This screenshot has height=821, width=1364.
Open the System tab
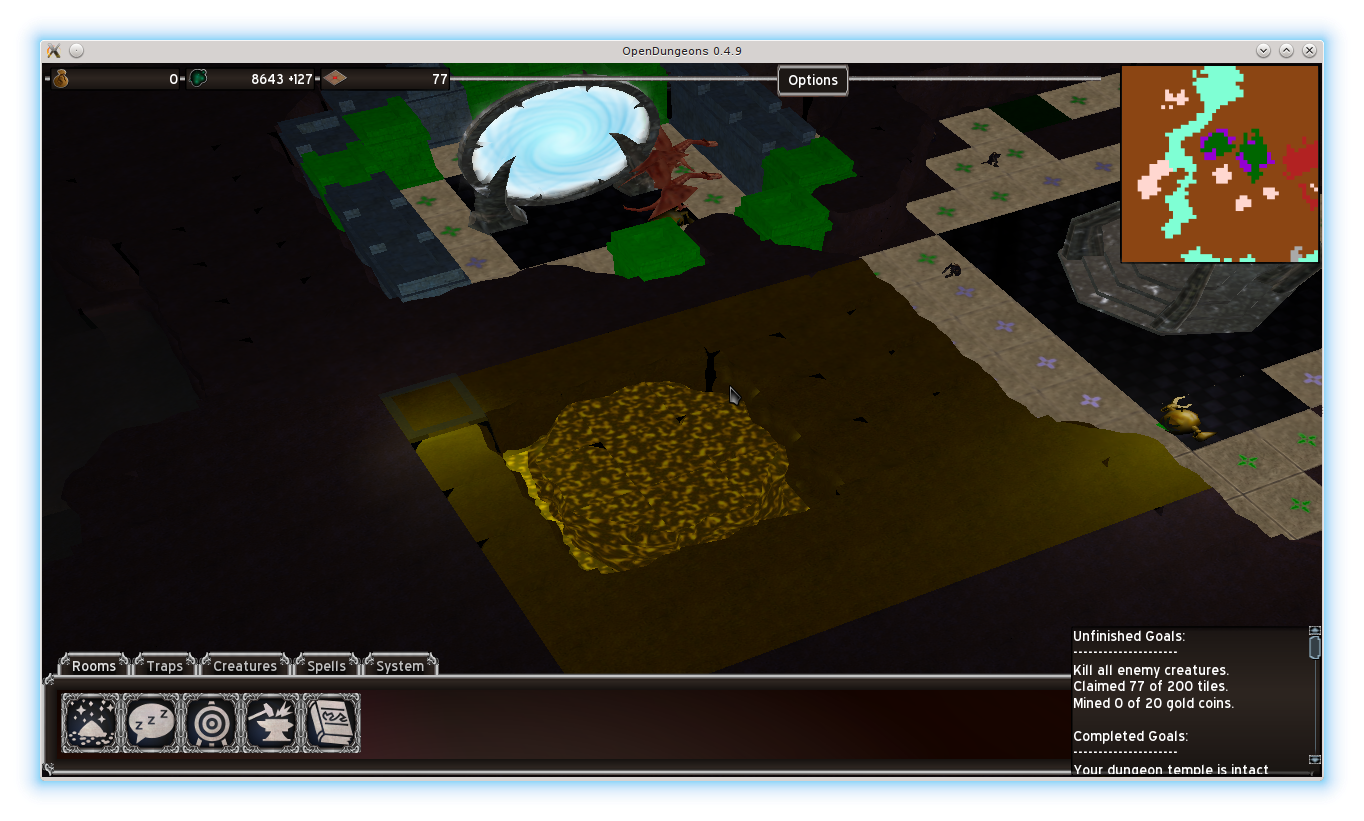pos(400,666)
